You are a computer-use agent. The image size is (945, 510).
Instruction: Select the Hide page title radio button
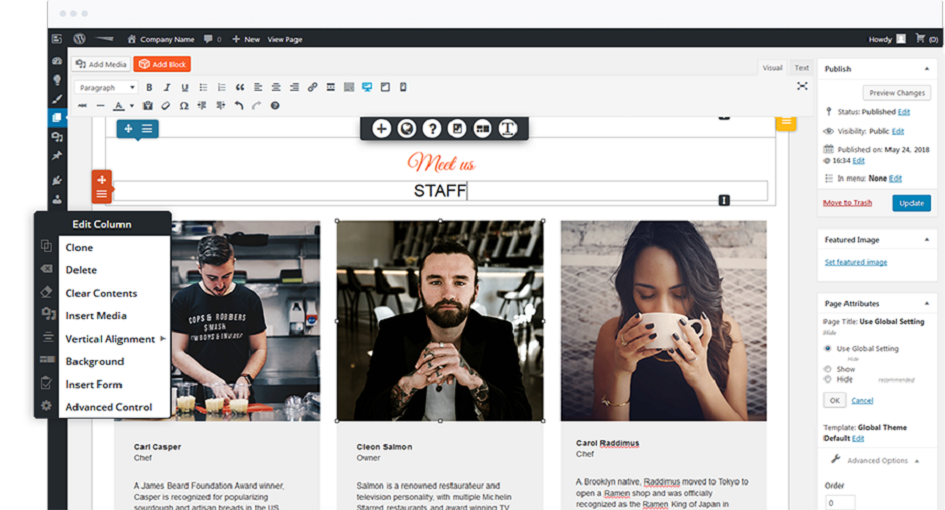click(x=827, y=380)
